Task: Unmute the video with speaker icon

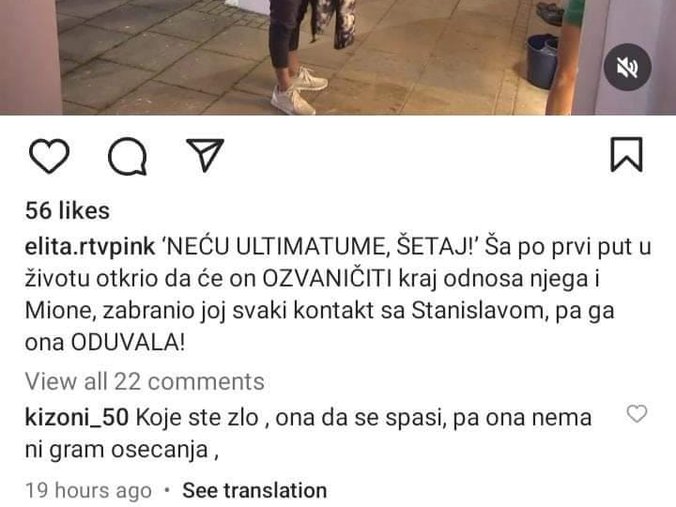Action: (x=627, y=67)
